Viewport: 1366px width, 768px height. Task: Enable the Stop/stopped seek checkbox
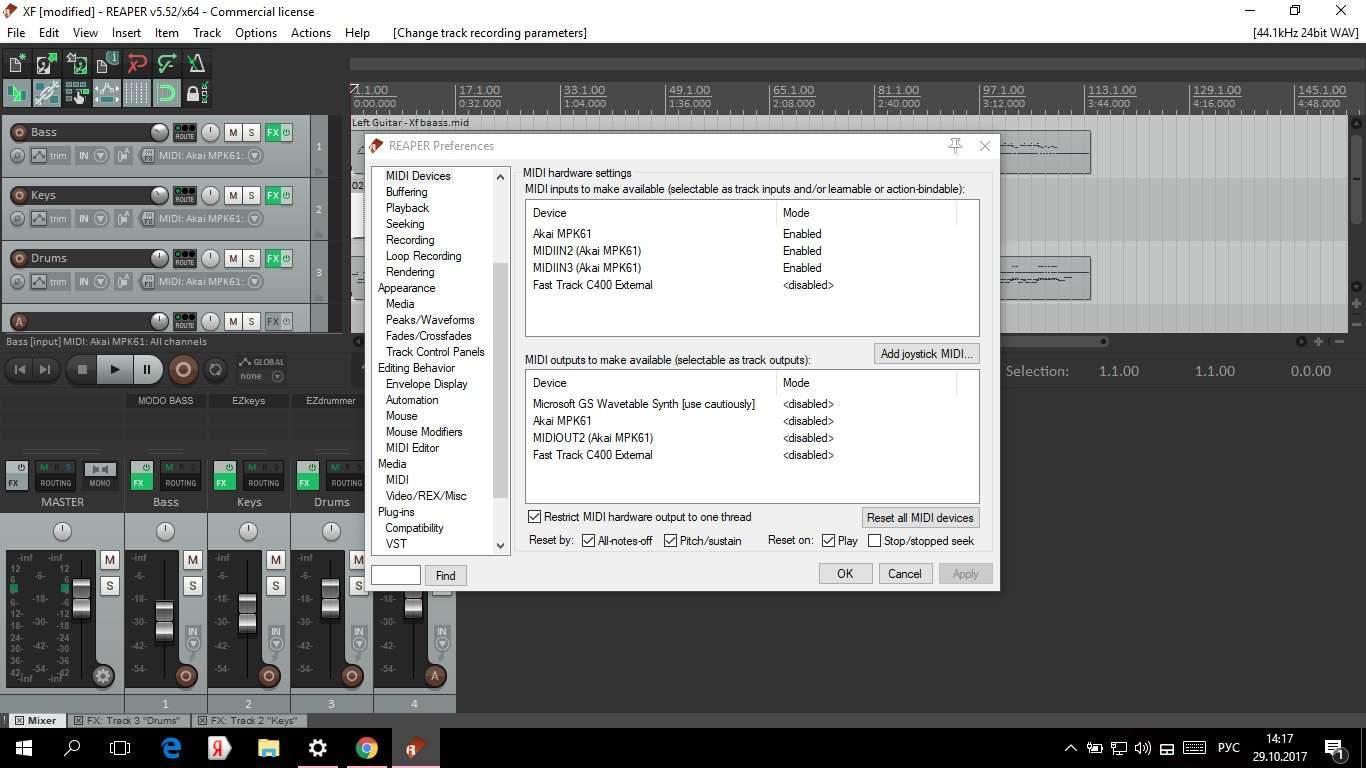(874, 541)
